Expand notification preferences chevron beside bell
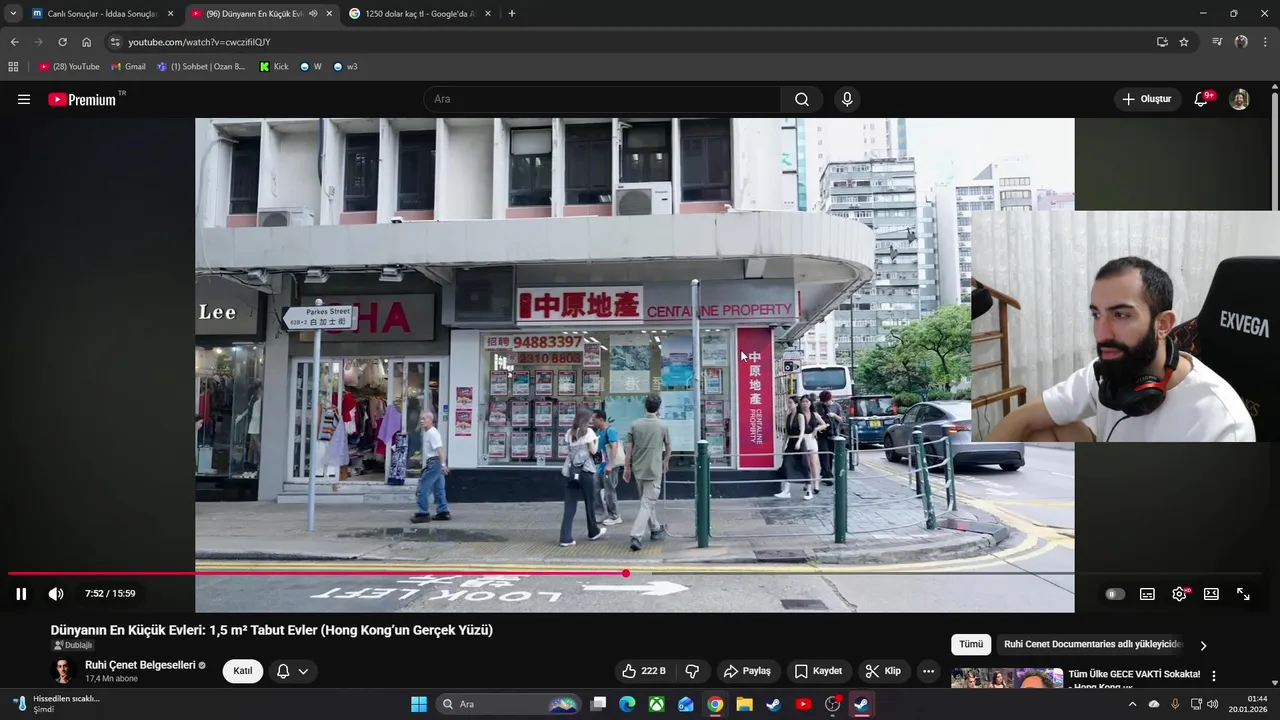 (303, 671)
